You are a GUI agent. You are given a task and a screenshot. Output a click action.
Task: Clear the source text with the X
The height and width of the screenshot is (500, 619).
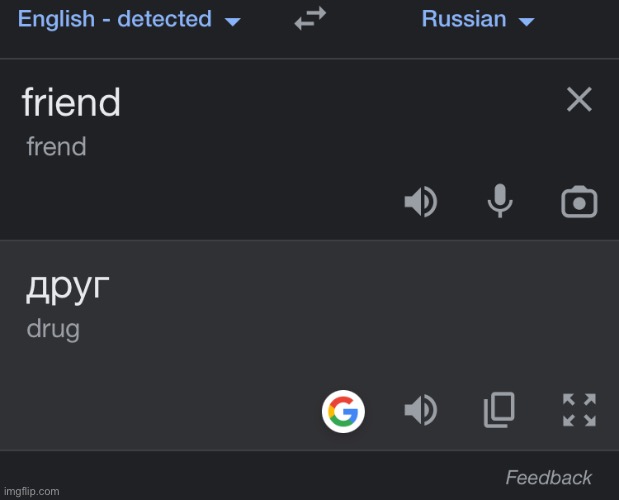pos(579,99)
